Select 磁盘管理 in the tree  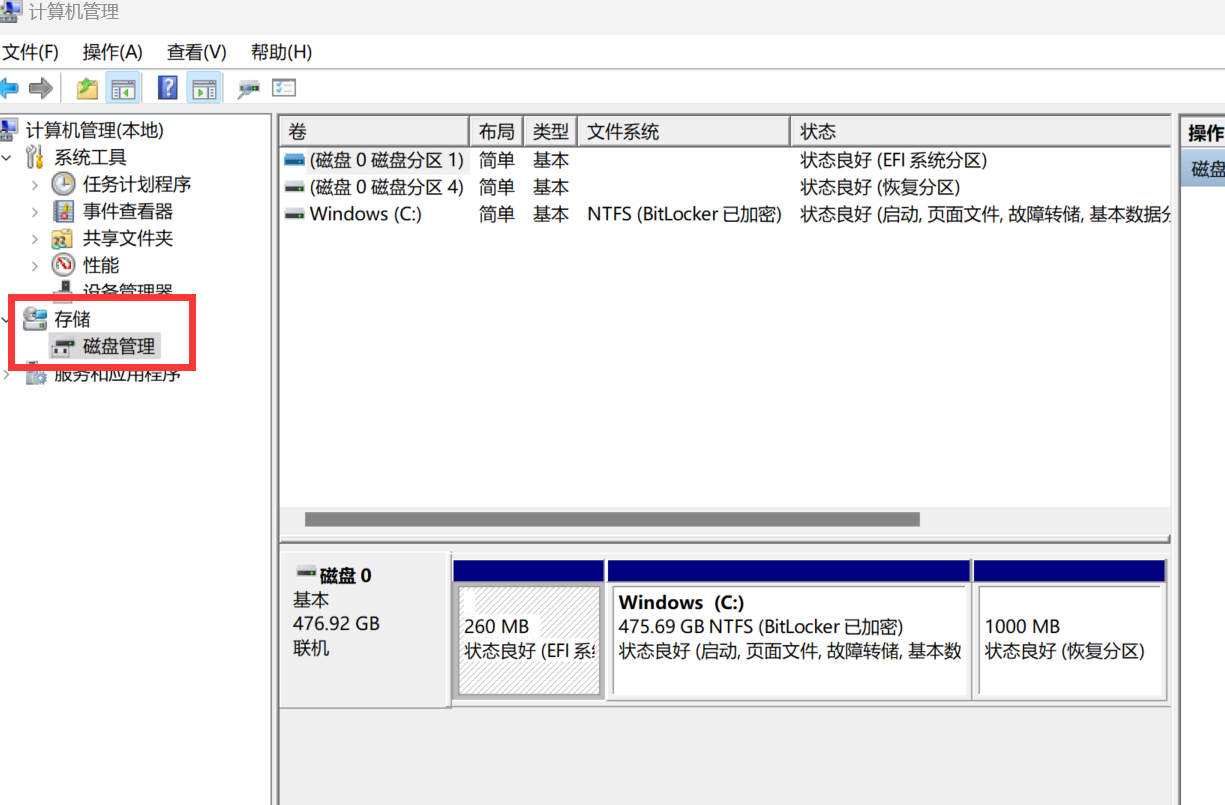pos(119,347)
